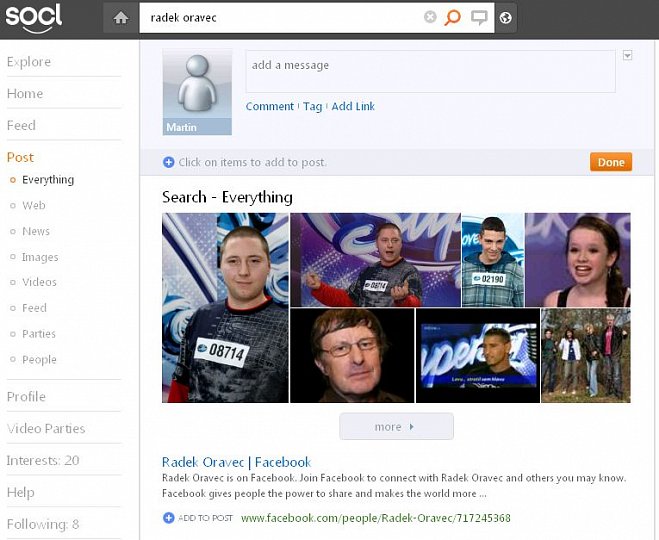Click the Add Link option
Viewport: 659px width, 540px height.
353,106
